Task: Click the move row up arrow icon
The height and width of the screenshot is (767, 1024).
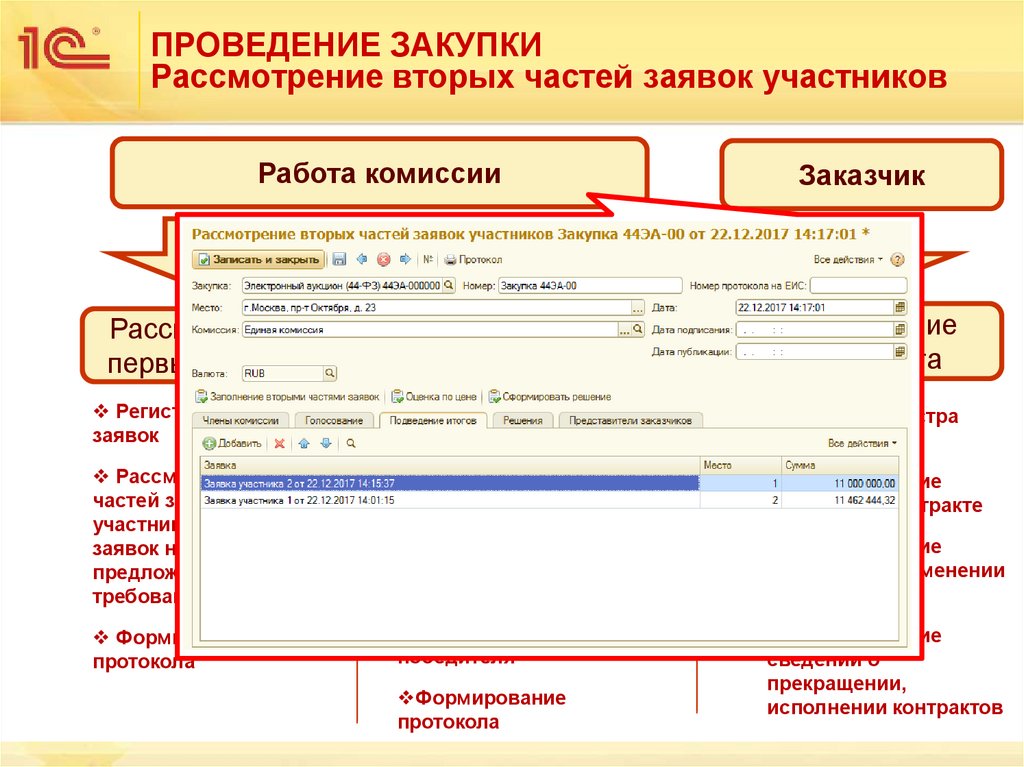Action: coord(303,443)
